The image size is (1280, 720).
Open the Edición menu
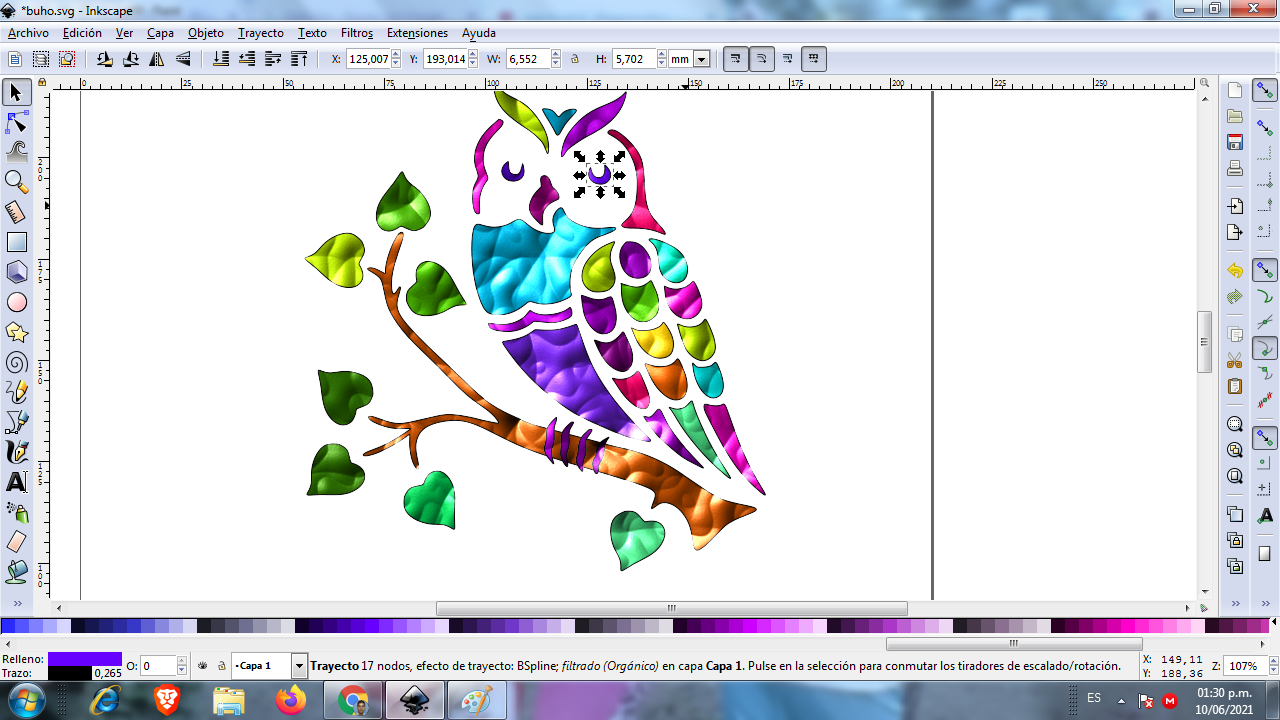82,33
